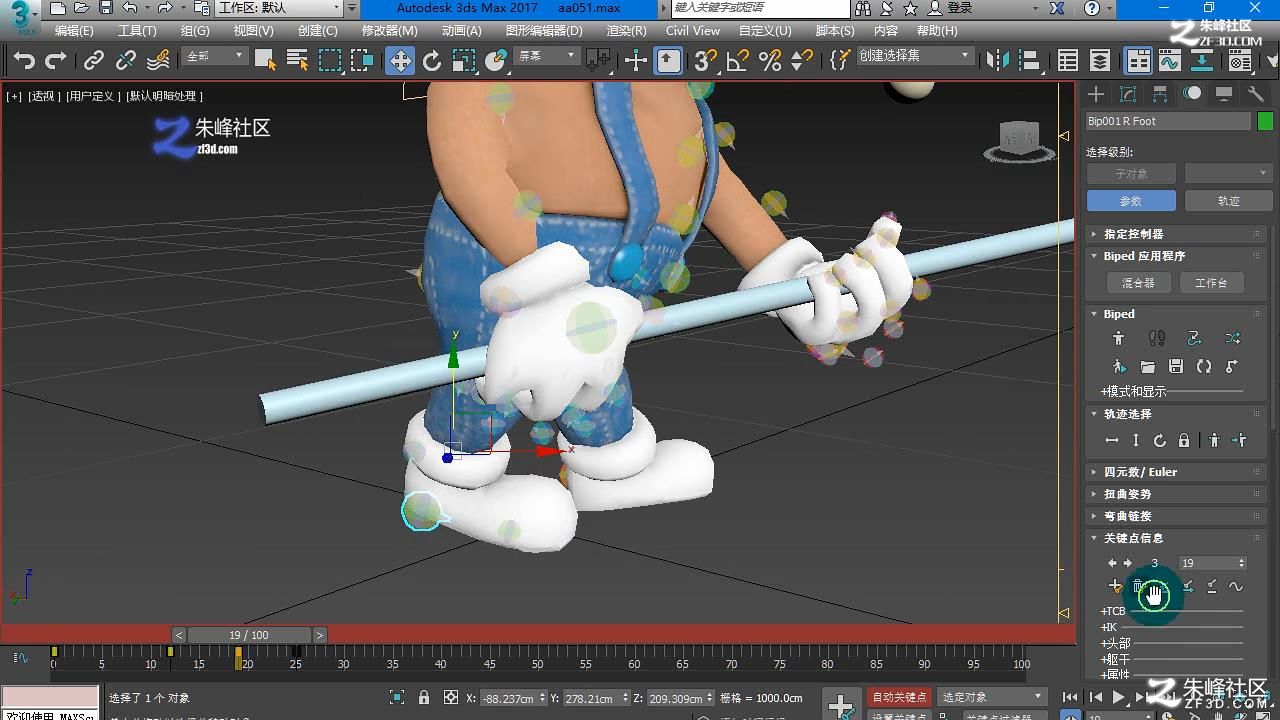Expand the 指定控制器 rollout

1176,234
